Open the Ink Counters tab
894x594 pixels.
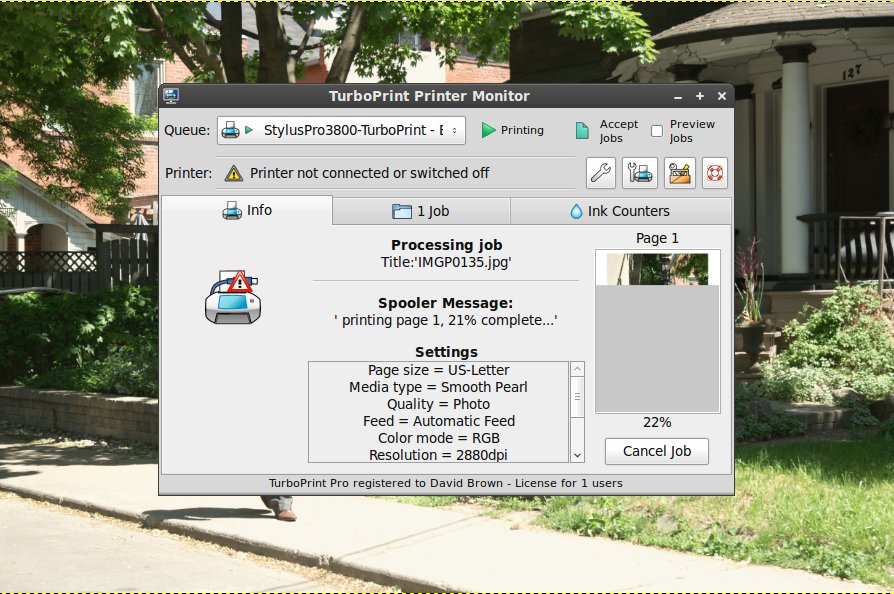tap(620, 211)
